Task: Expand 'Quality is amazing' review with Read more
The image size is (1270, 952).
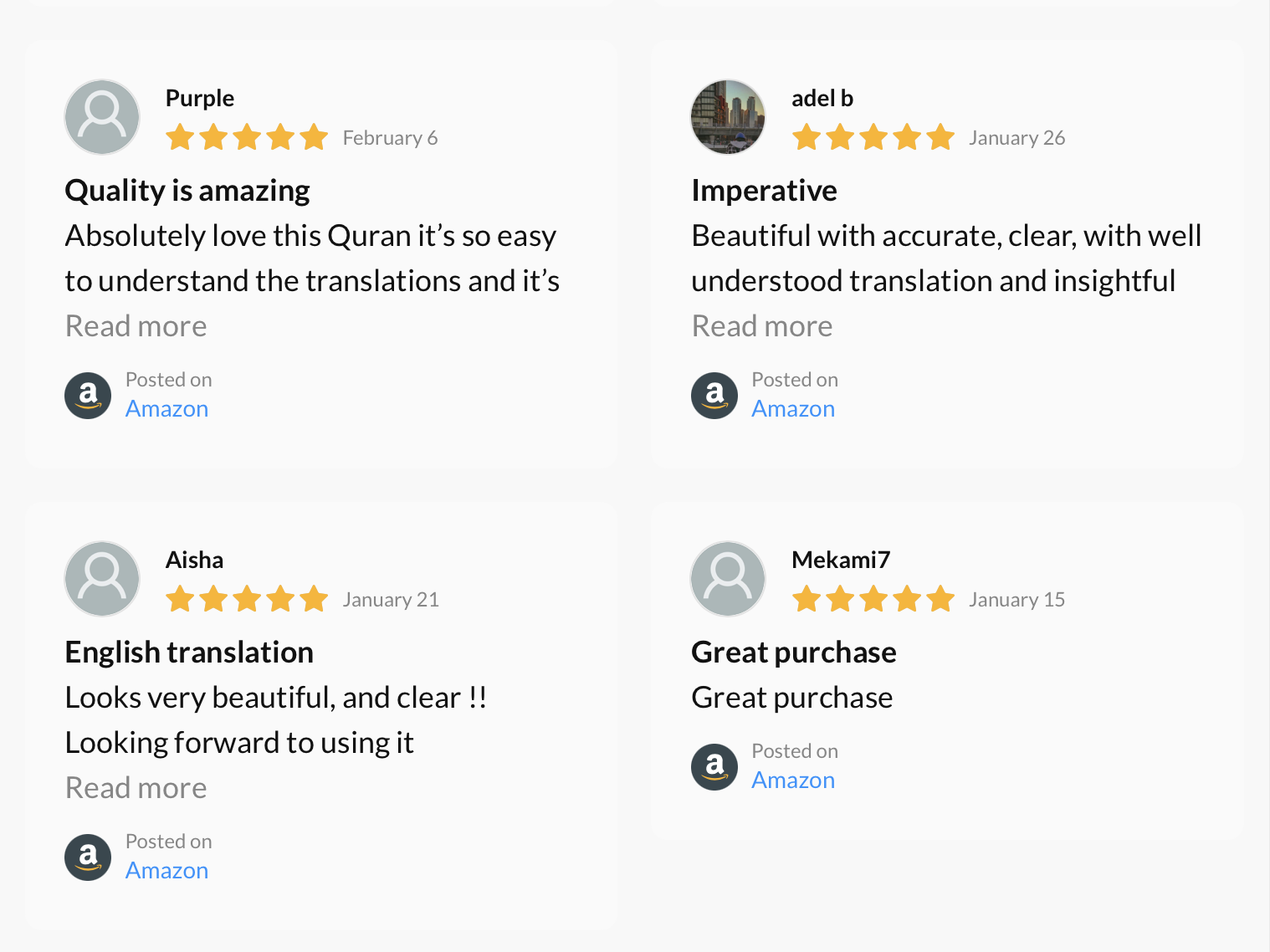Action: pos(136,326)
